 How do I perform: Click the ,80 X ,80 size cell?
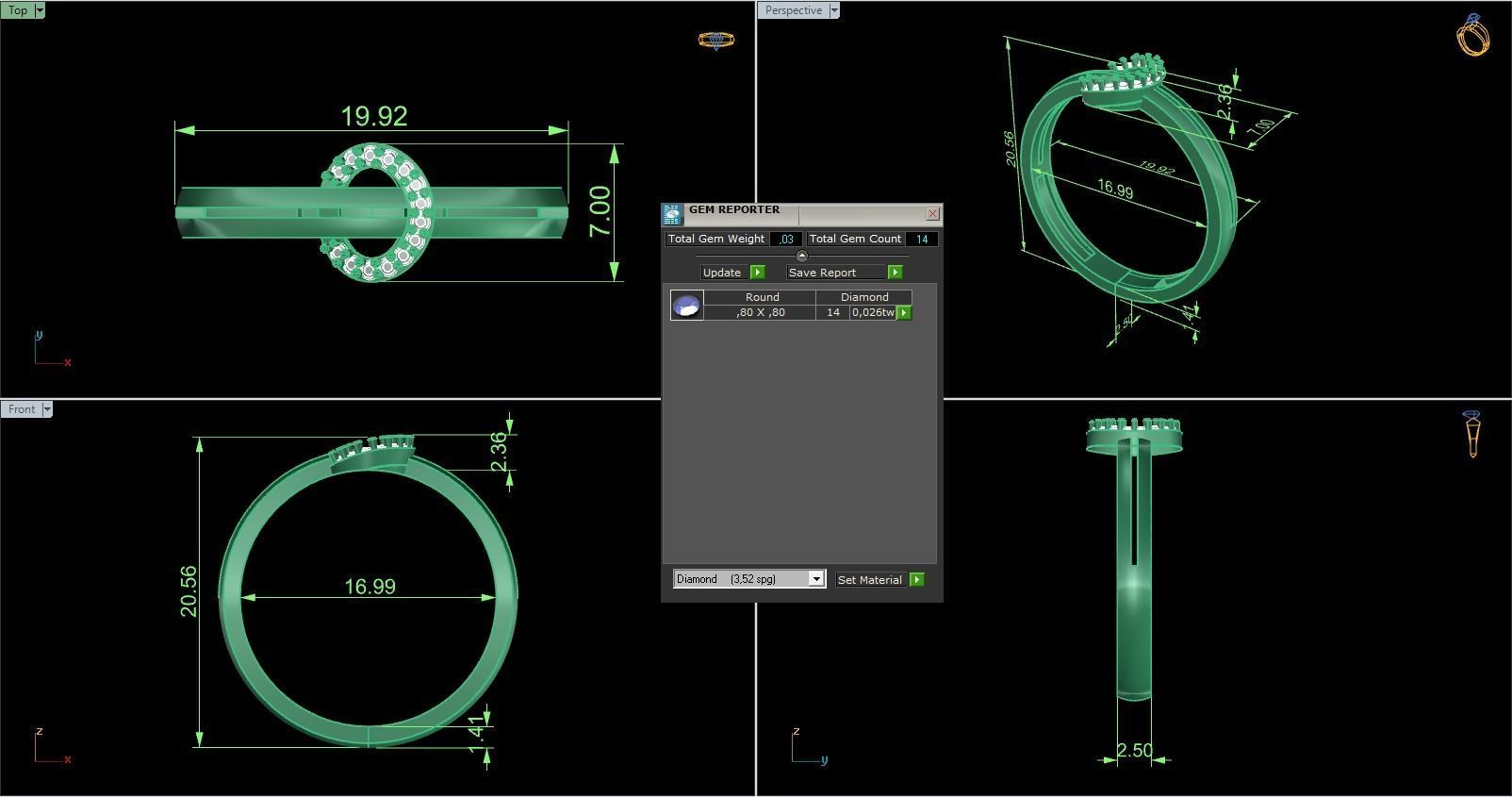point(761,312)
